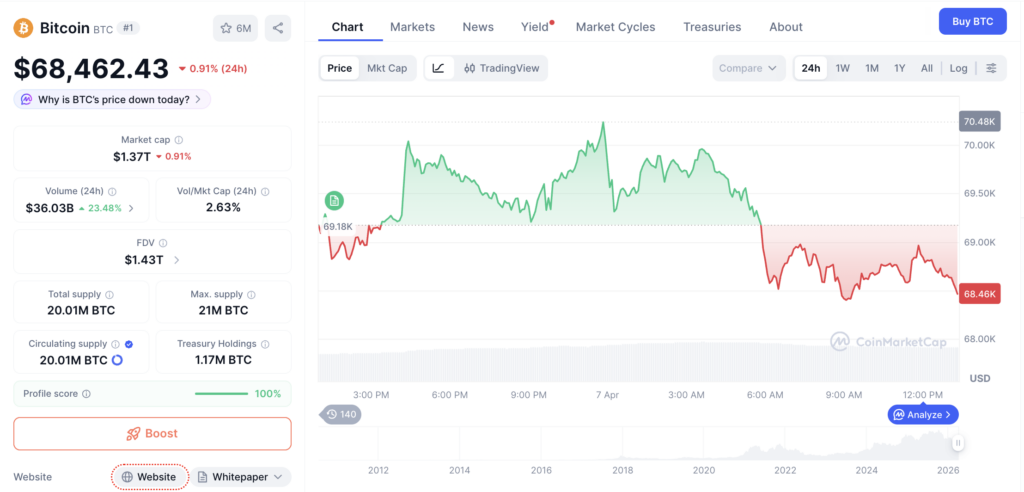Screen dimensions: 1024x492
Task: Show Treasury Holdings info icon
Action: tap(264, 344)
